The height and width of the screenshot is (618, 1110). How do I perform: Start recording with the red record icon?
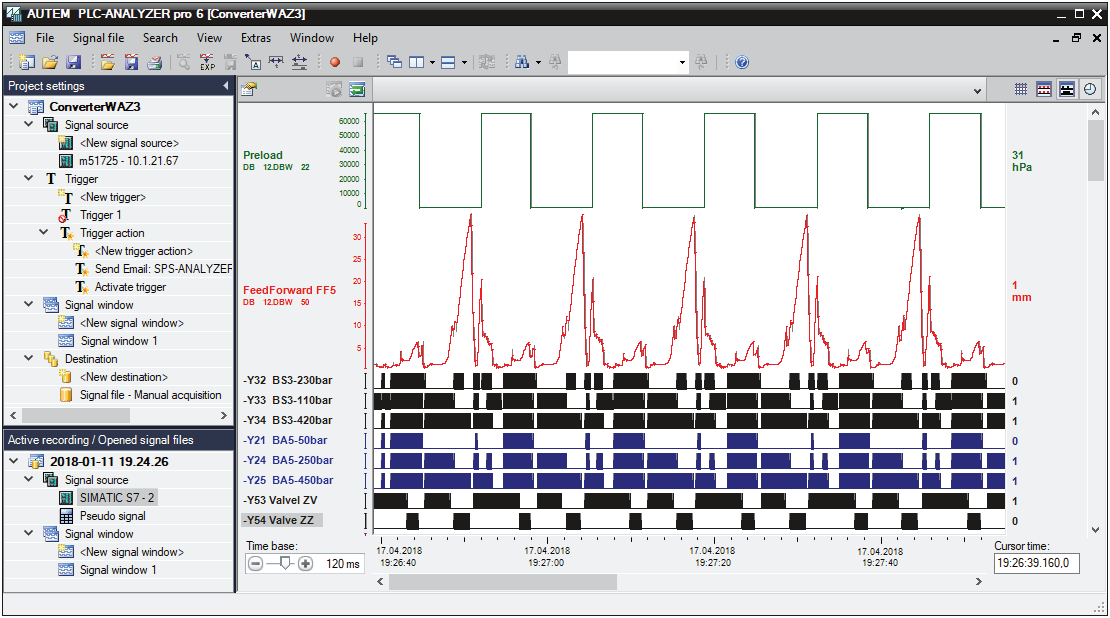[x=333, y=61]
